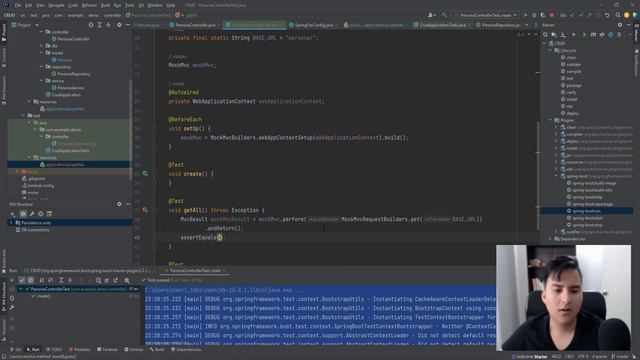Screen dimensions: 640x360
Task: Click Sort Alphabetically icon in test toolbar
Action: (x=42, y=280)
